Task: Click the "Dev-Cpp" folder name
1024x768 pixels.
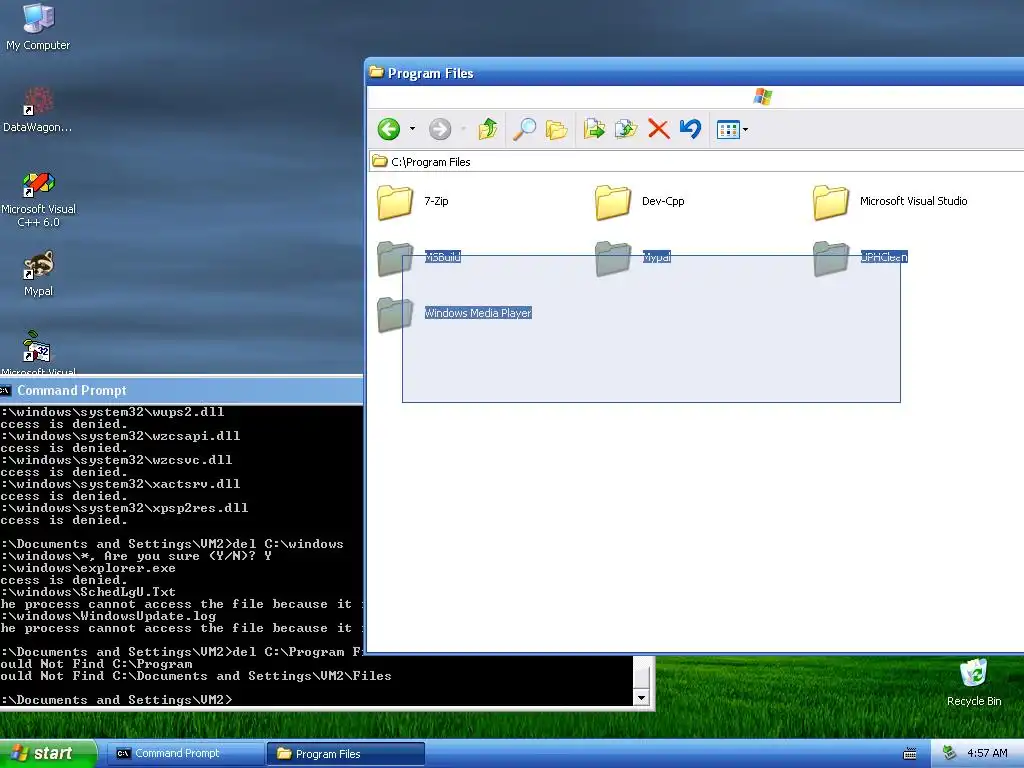Action: [x=663, y=201]
